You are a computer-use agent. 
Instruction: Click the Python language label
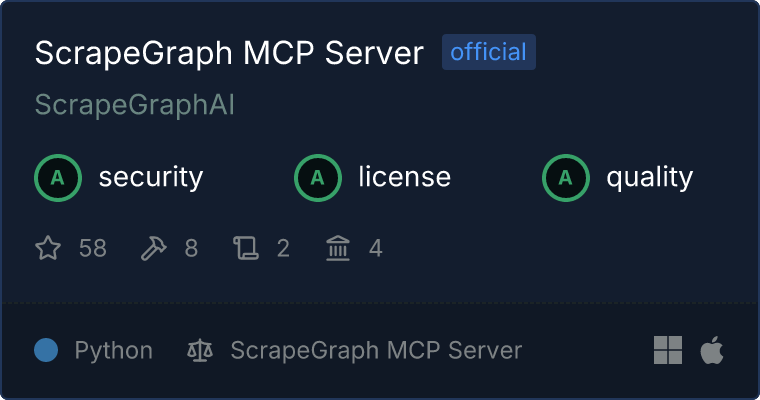(x=113, y=350)
